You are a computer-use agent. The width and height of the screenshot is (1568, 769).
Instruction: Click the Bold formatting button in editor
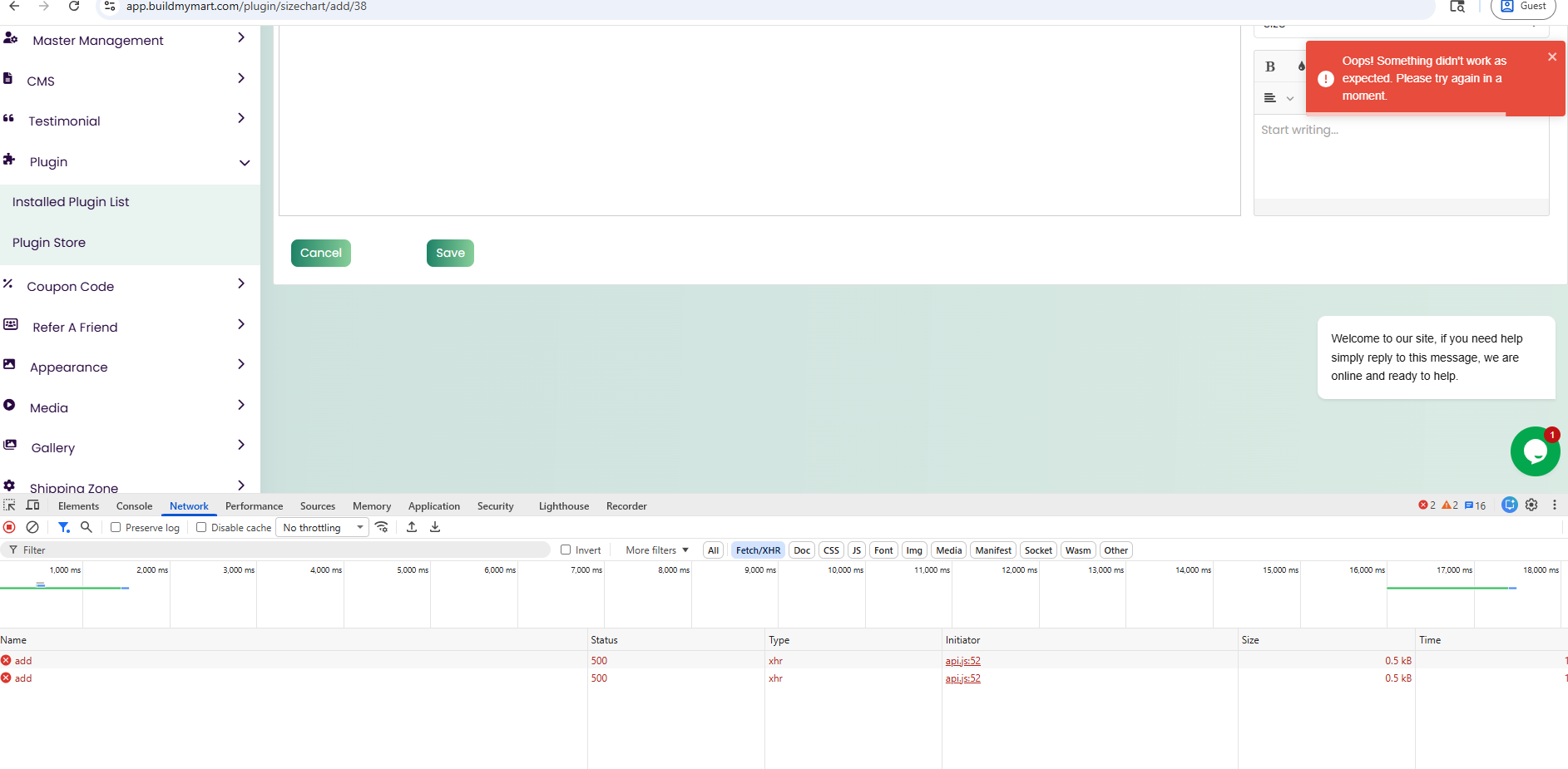coord(1270,67)
